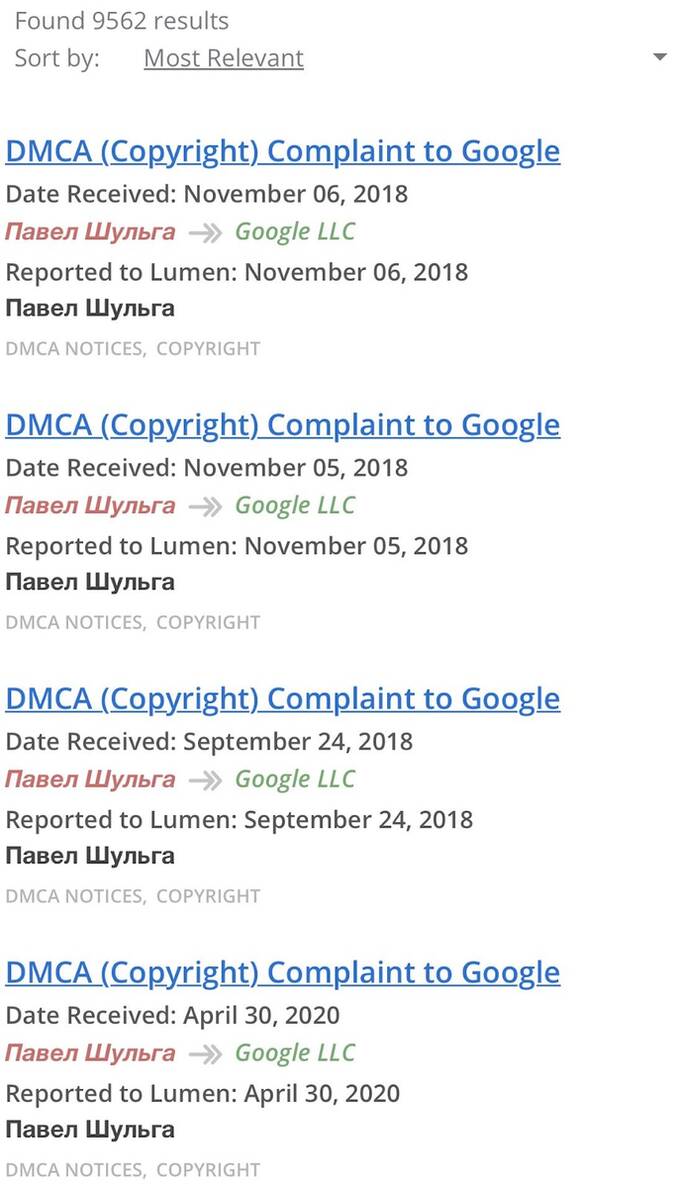Open the Sort by dropdown arrow

click(x=660, y=58)
